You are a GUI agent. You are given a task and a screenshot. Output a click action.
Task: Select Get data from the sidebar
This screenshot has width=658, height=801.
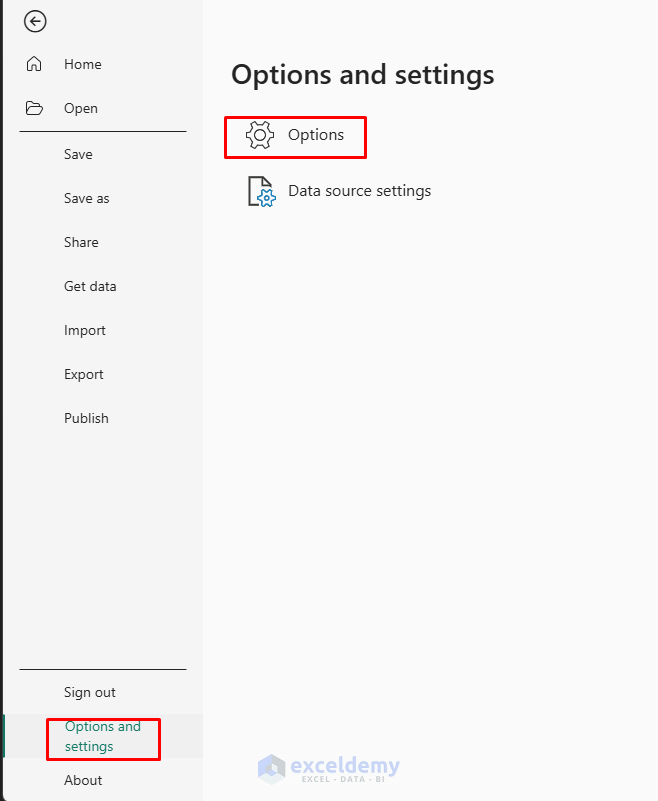(x=90, y=286)
